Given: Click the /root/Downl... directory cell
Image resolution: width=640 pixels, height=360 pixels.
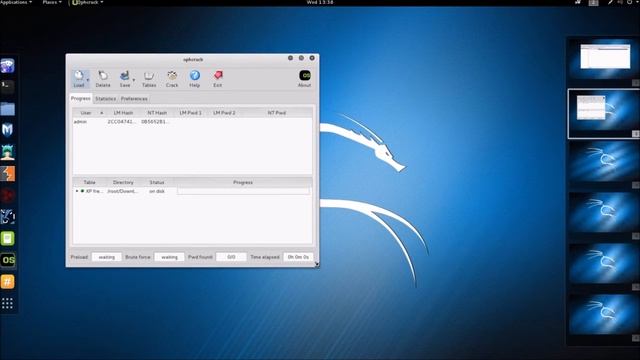Looking at the screenshot, I should pos(122,191).
